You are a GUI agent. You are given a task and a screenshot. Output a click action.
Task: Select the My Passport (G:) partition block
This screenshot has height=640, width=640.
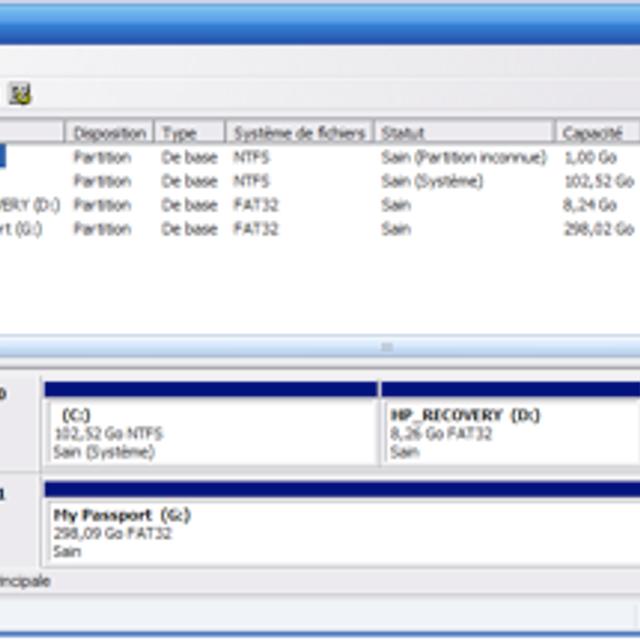pos(342,523)
